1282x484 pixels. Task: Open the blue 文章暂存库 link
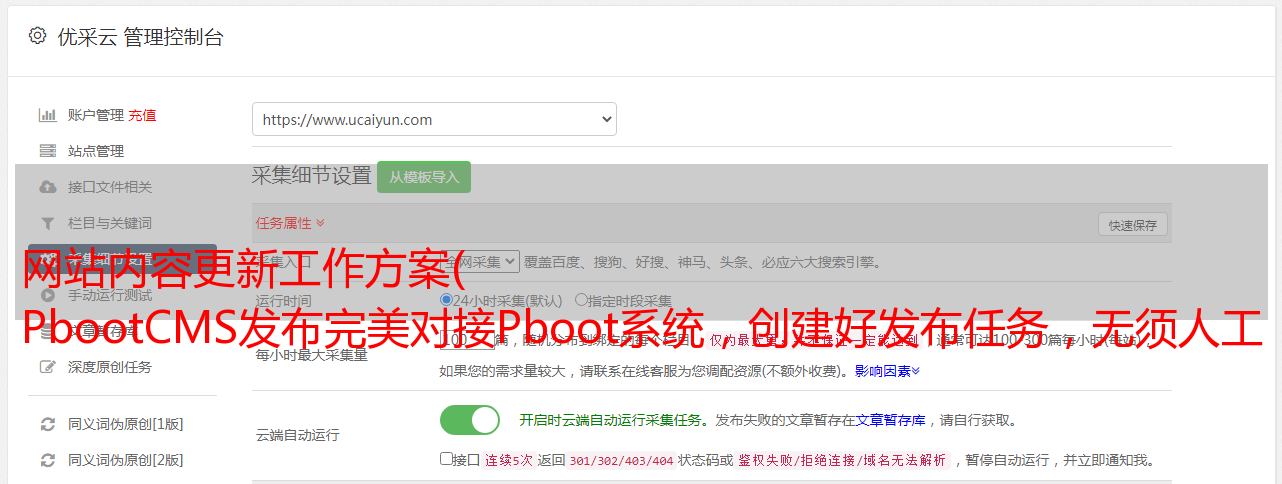pyautogui.click(x=890, y=420)
